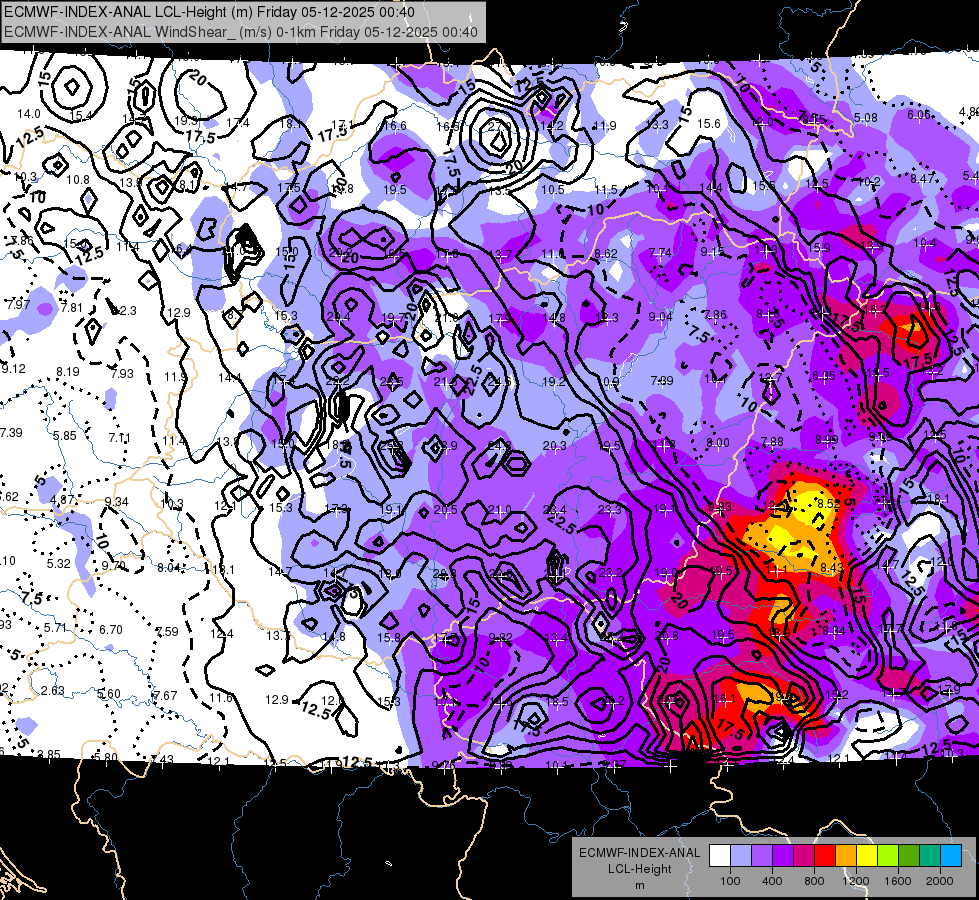979x900 pixels.
Task: Click the map value 14.0
Action: coord(29,114)
